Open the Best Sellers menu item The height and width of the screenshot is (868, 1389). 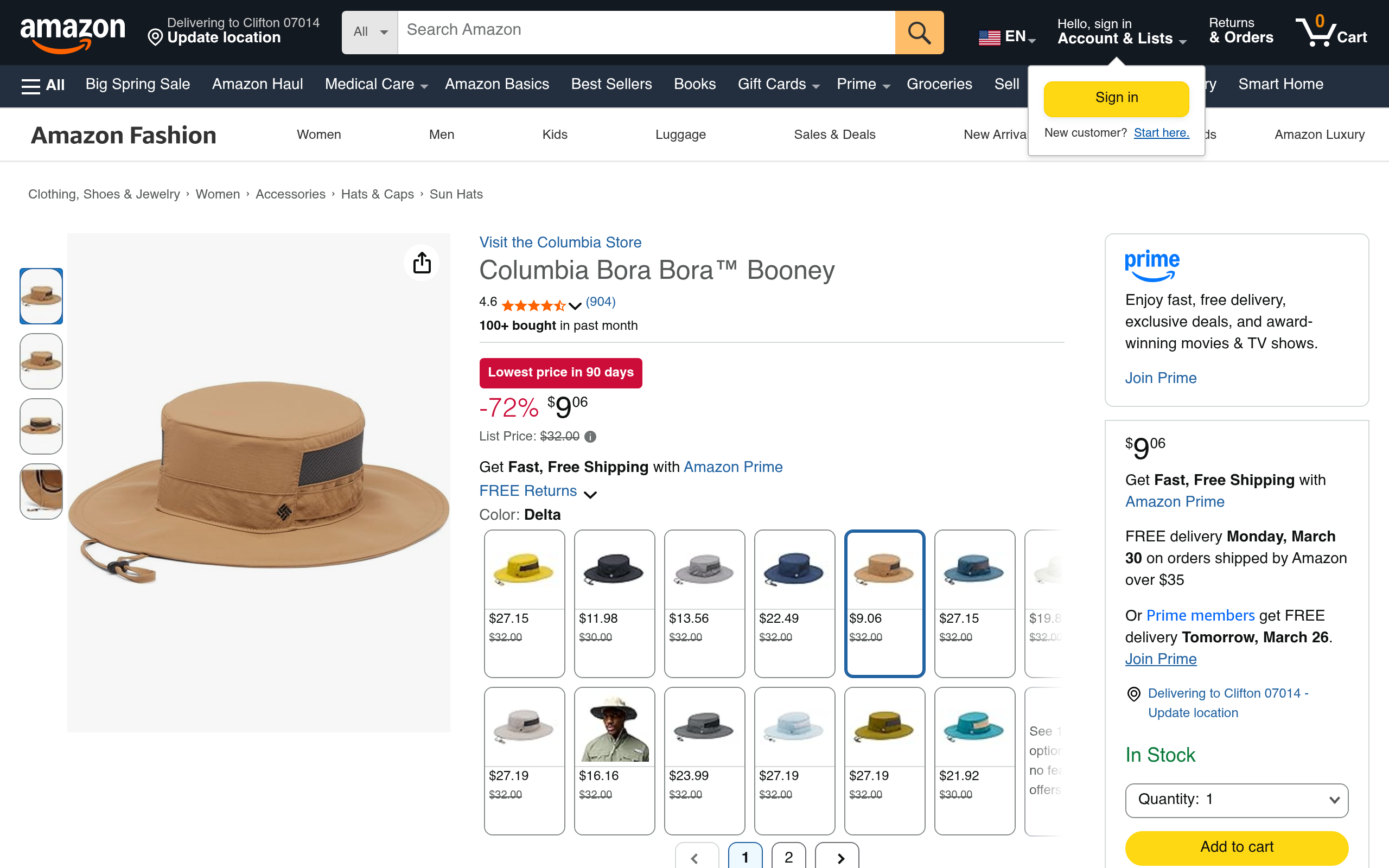(x=611, y=85)
